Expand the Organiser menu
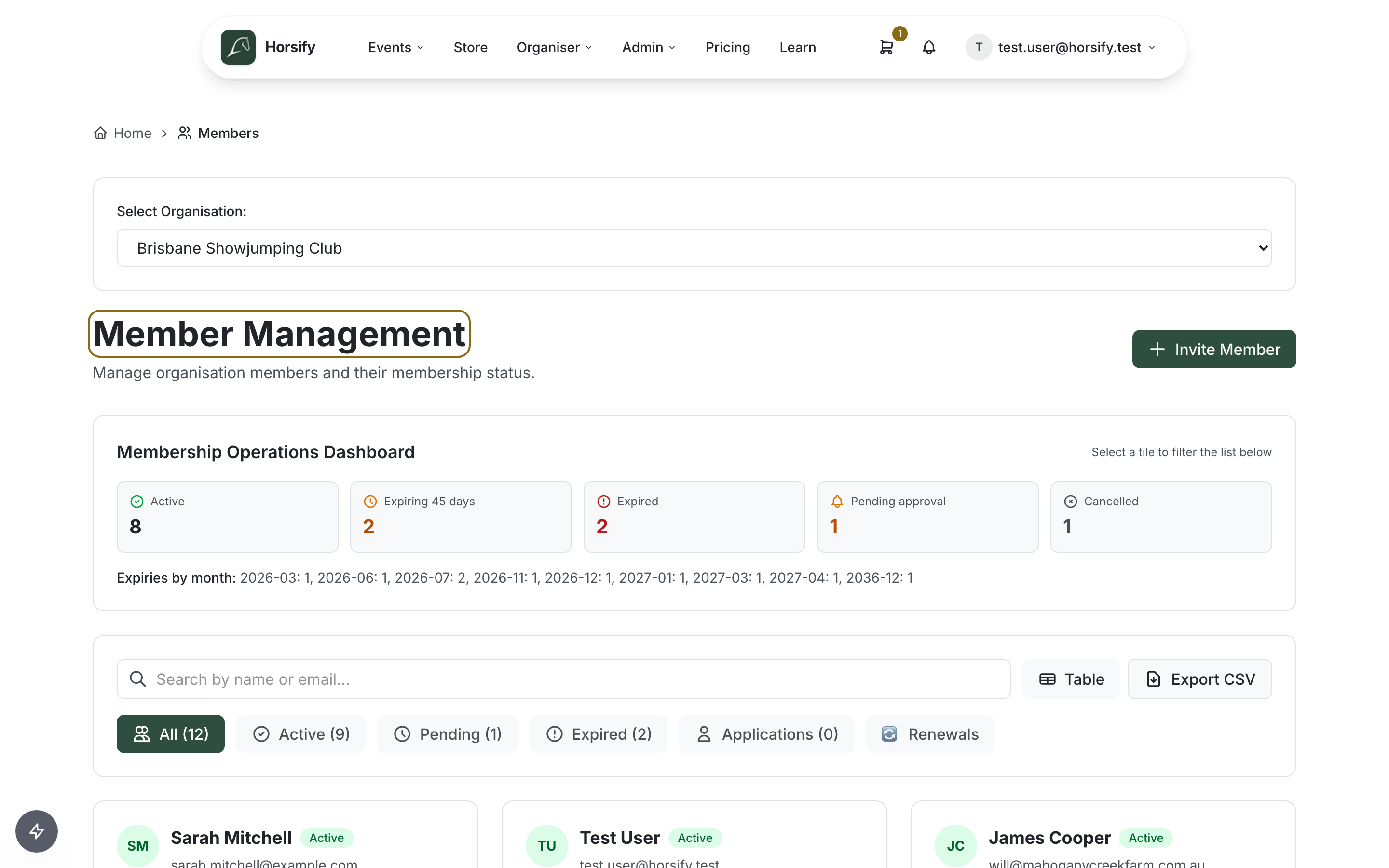 (x=554, y=47)
